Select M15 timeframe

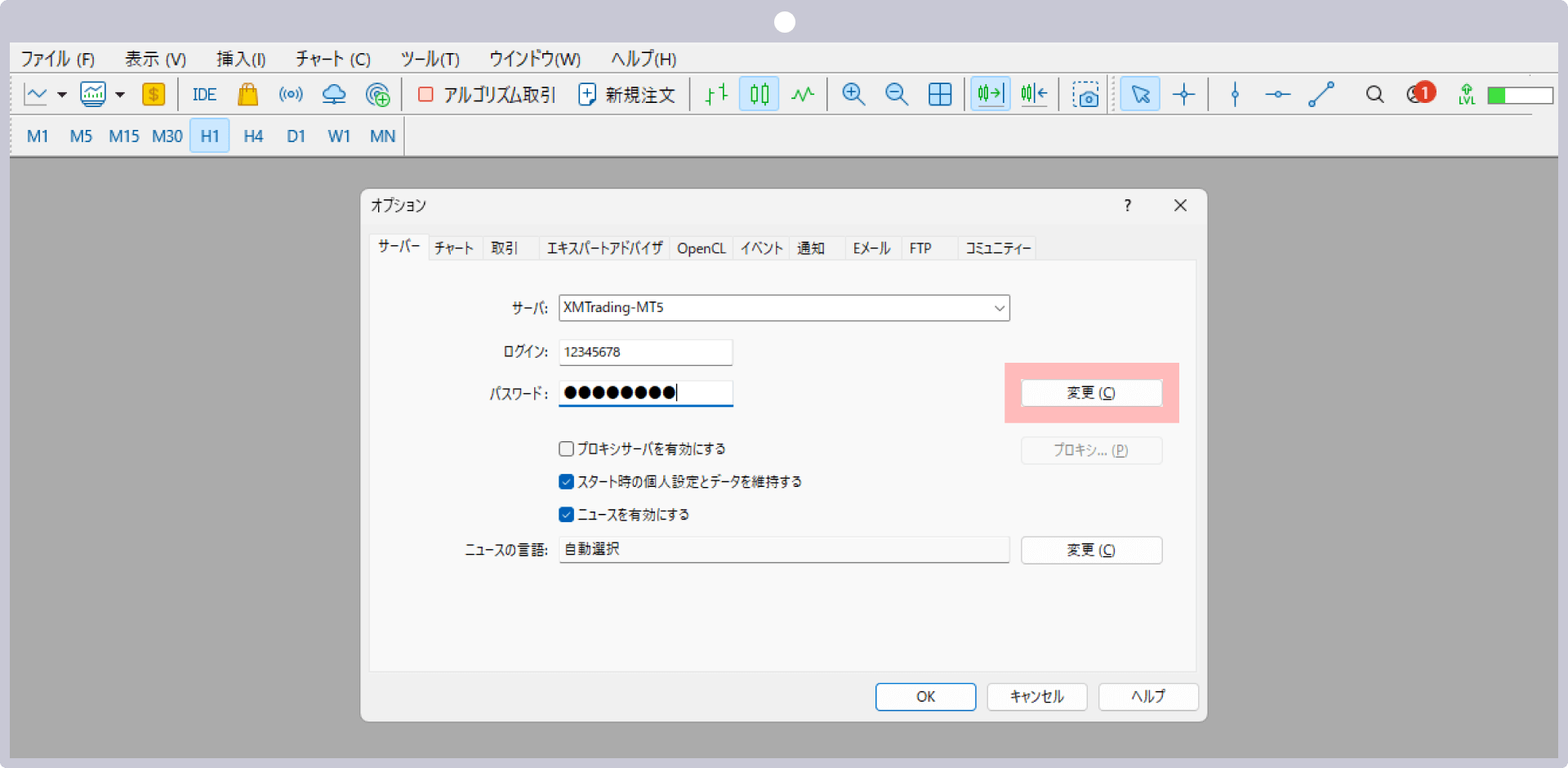coord(124,136)
